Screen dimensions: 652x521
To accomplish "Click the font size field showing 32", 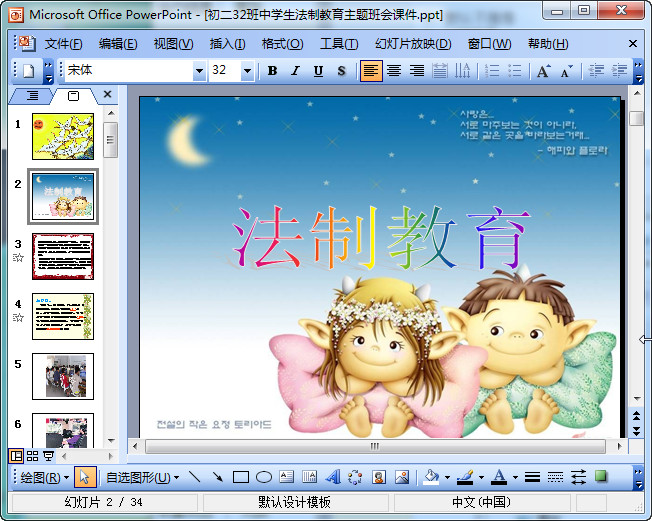I will click(225, 71).
